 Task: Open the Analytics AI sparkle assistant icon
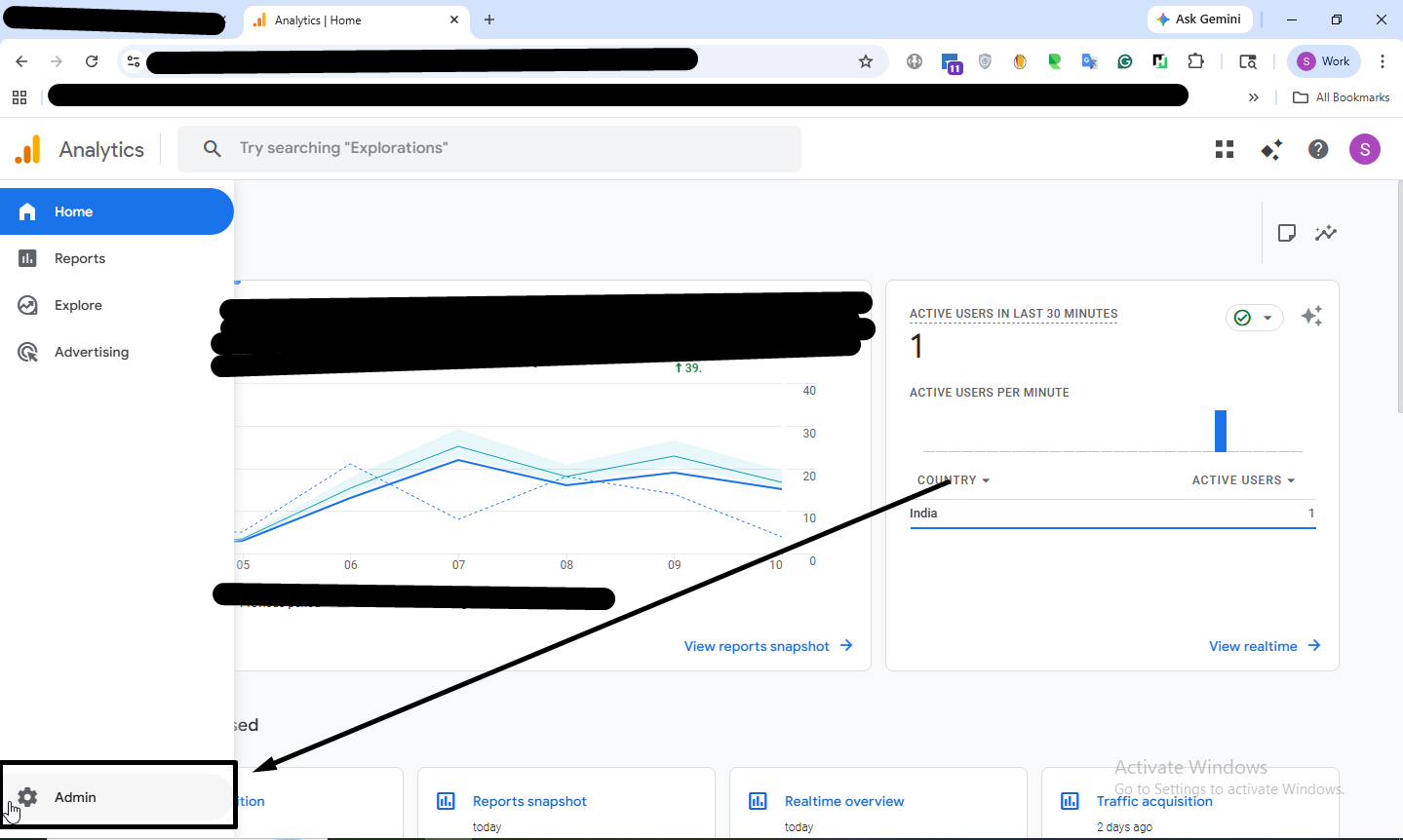click(x=1271, y=149)
